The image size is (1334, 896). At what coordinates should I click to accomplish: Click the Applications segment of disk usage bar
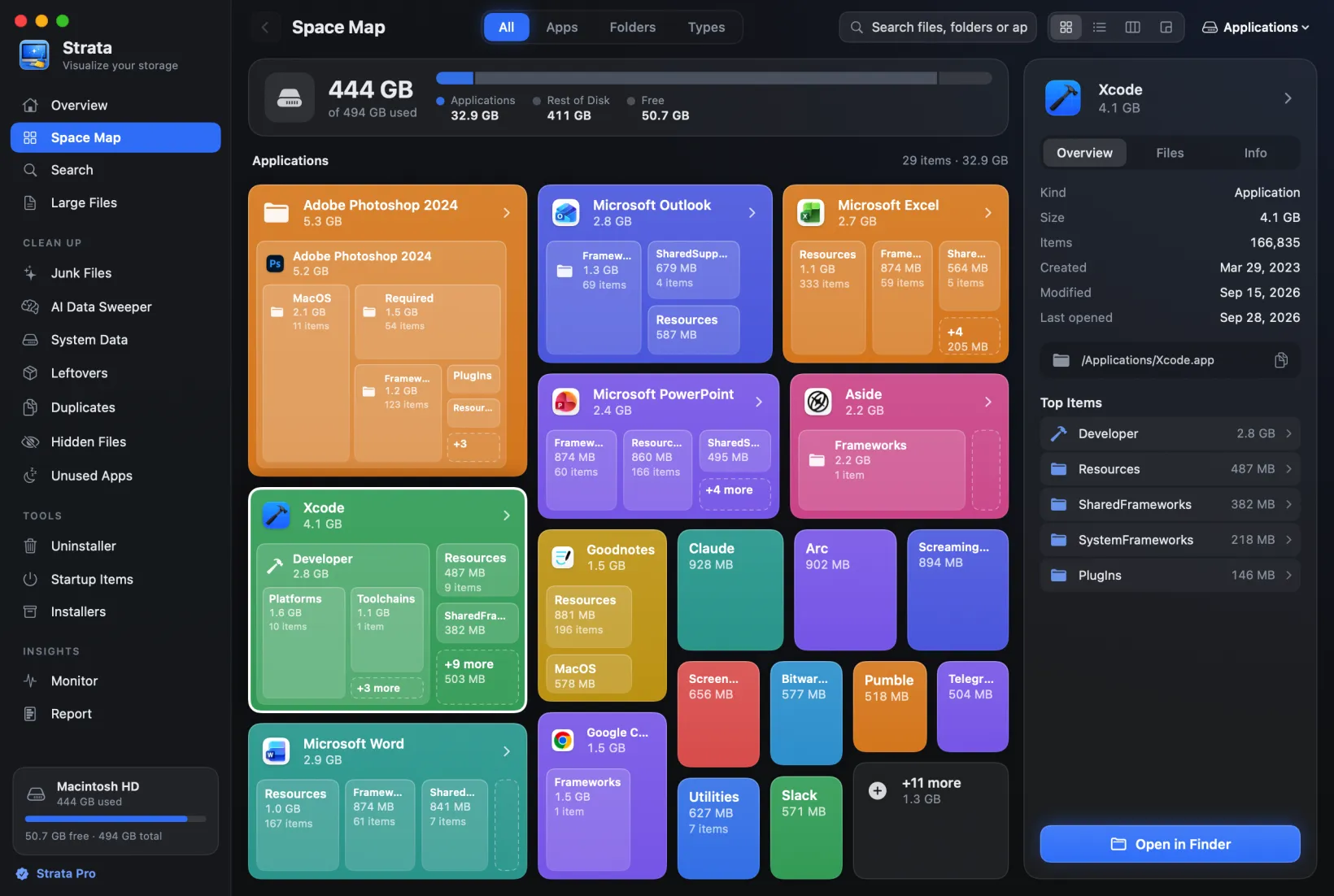(x=455, y=78)
